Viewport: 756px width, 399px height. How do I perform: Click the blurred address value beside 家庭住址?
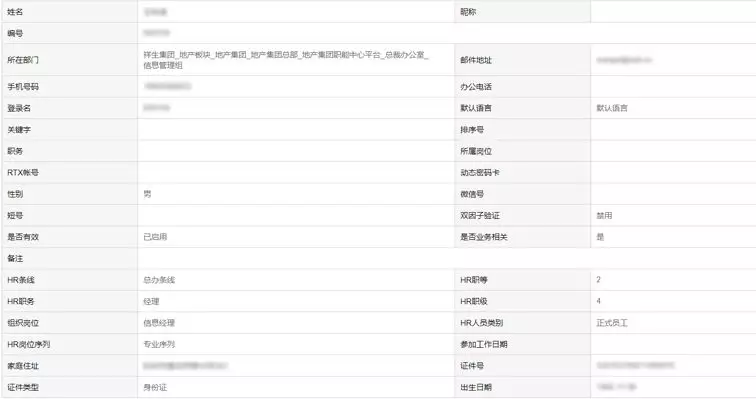[185, 366]
